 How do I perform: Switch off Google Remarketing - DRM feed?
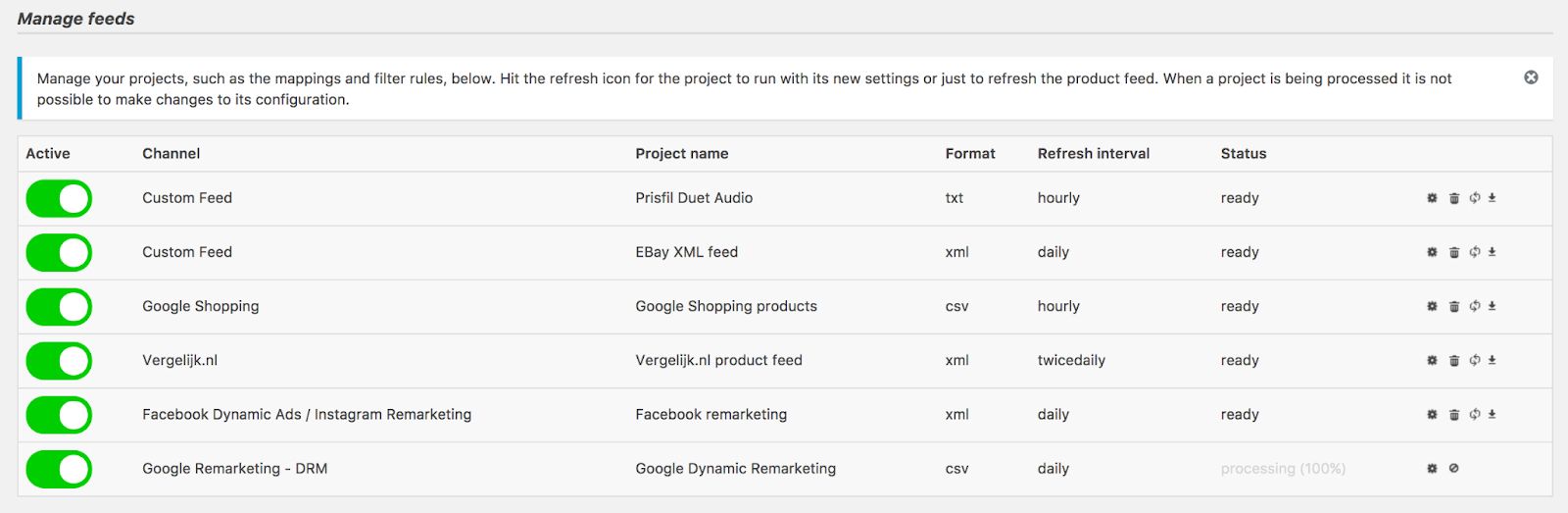tap(59, 469)
